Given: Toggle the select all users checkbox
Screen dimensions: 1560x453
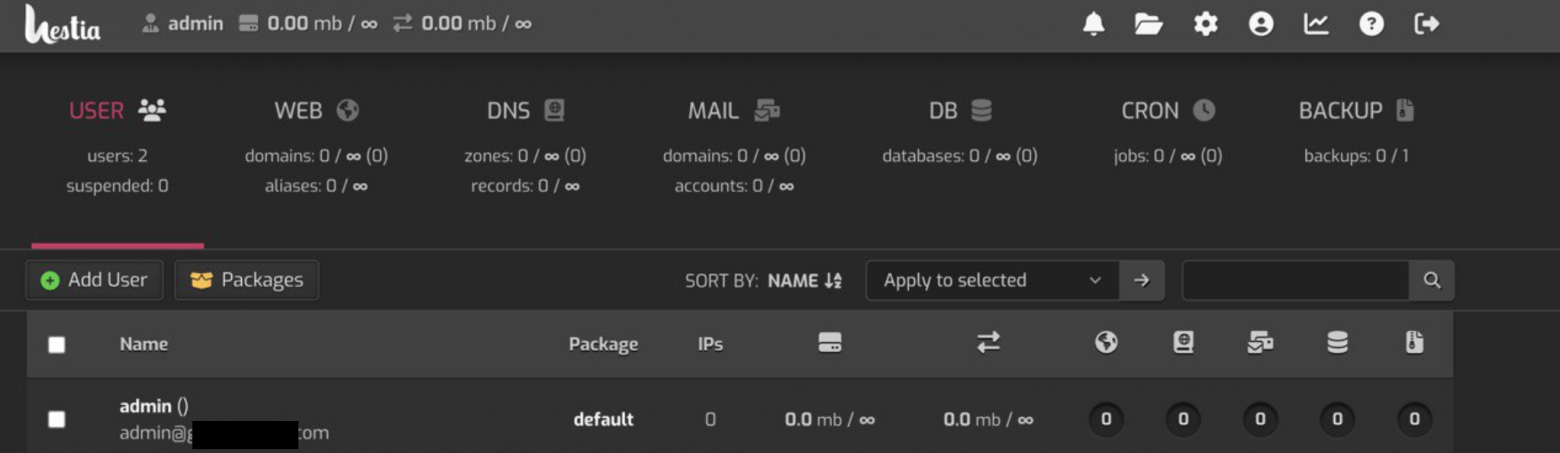Looking at the screenshot, I should [57, 344].
